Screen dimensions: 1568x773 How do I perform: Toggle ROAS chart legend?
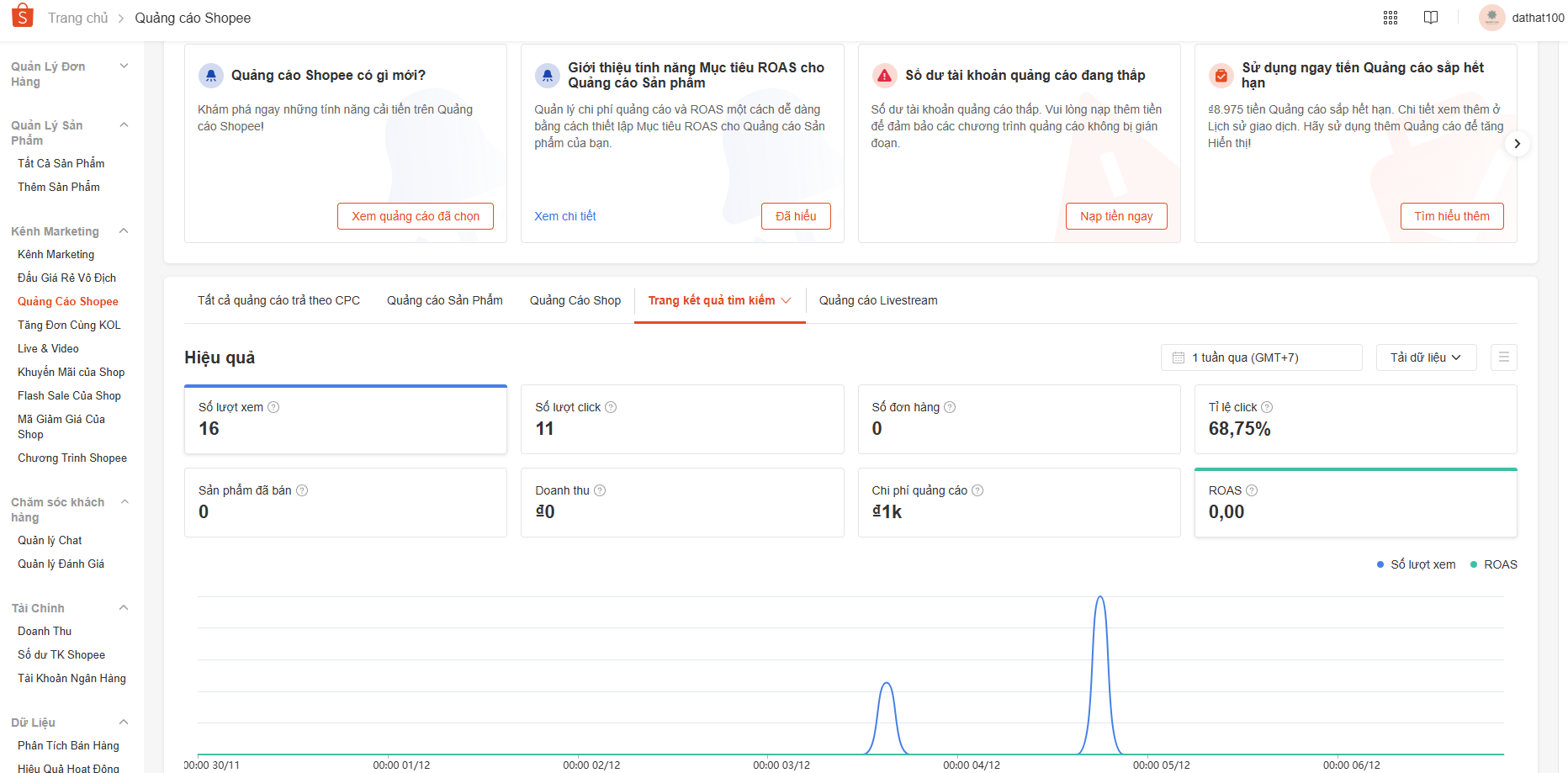point(1494,564)
